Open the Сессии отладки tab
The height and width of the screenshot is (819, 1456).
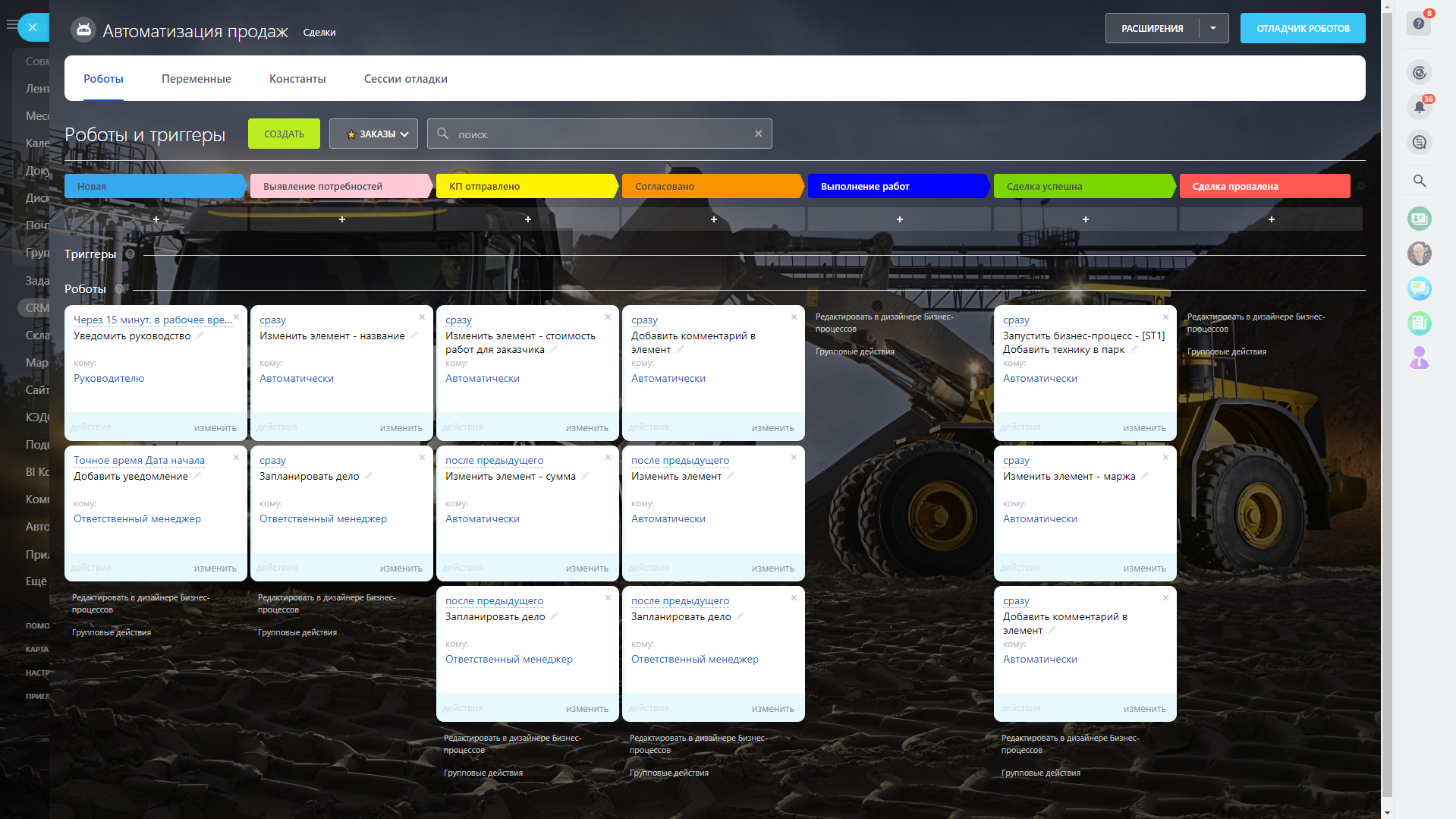pos(405,79)
